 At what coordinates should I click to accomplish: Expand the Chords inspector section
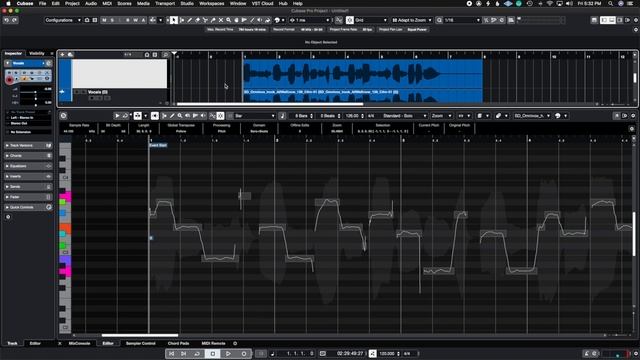[28, 156]
